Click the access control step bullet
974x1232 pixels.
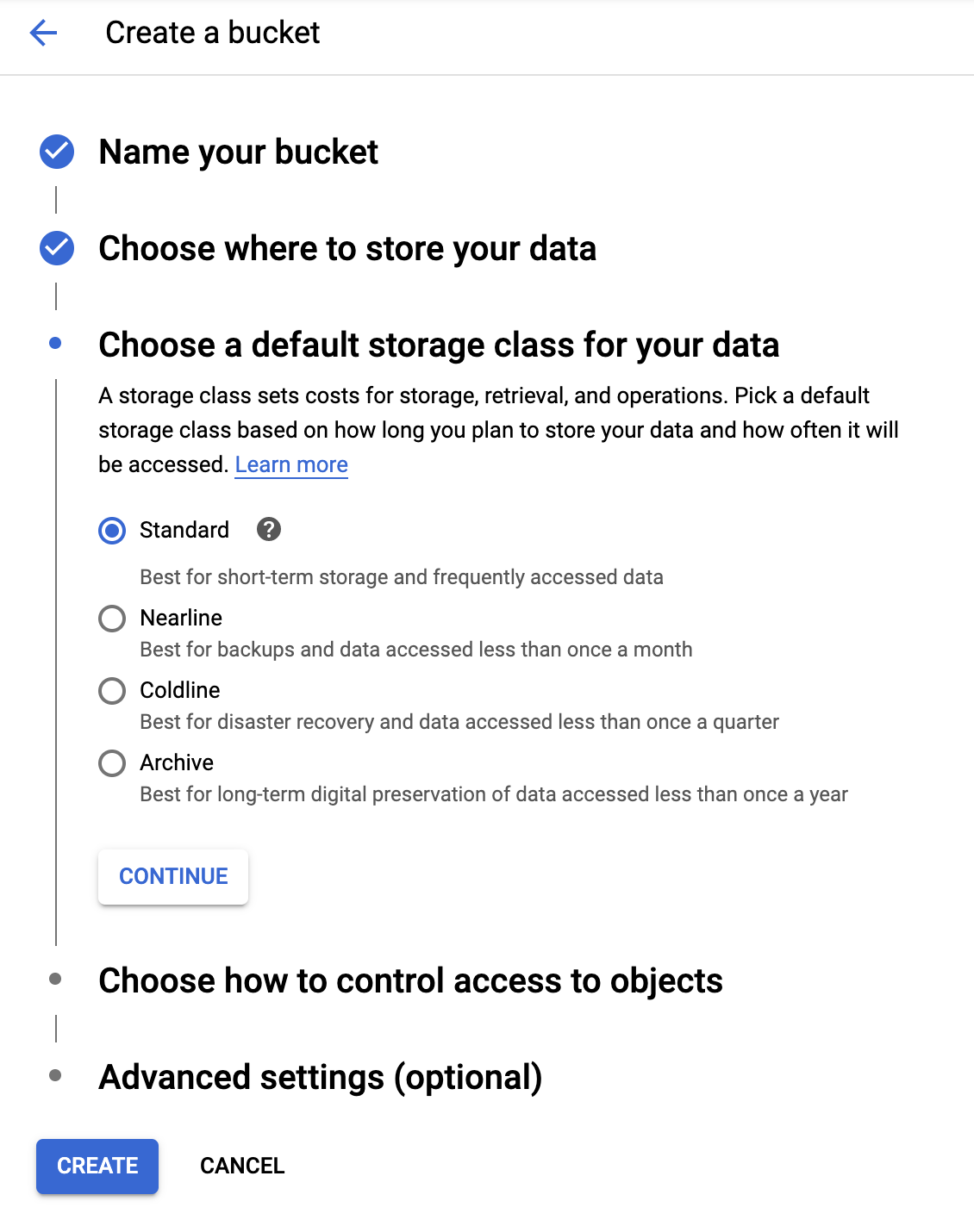point(56,979)
